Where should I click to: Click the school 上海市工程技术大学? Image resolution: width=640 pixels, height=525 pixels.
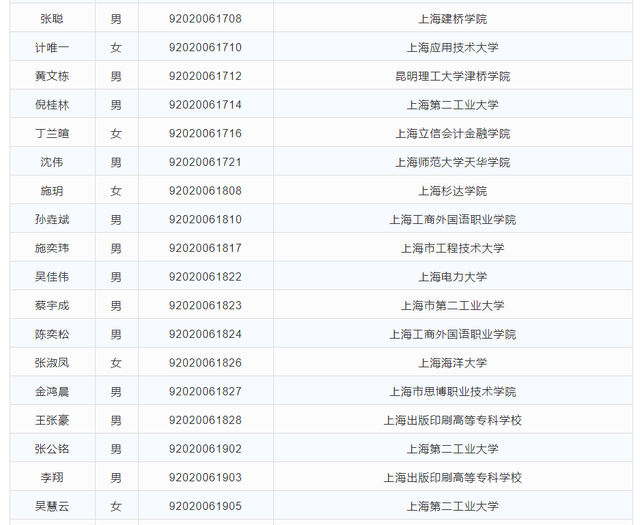point(453,248)
